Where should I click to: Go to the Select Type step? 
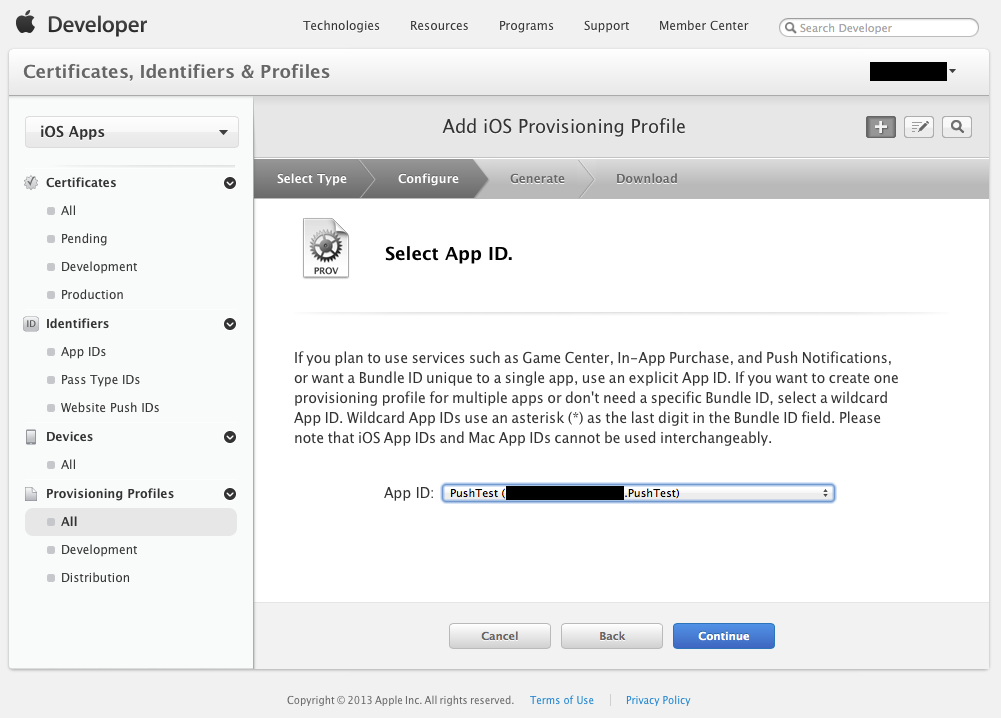(312, 179)
